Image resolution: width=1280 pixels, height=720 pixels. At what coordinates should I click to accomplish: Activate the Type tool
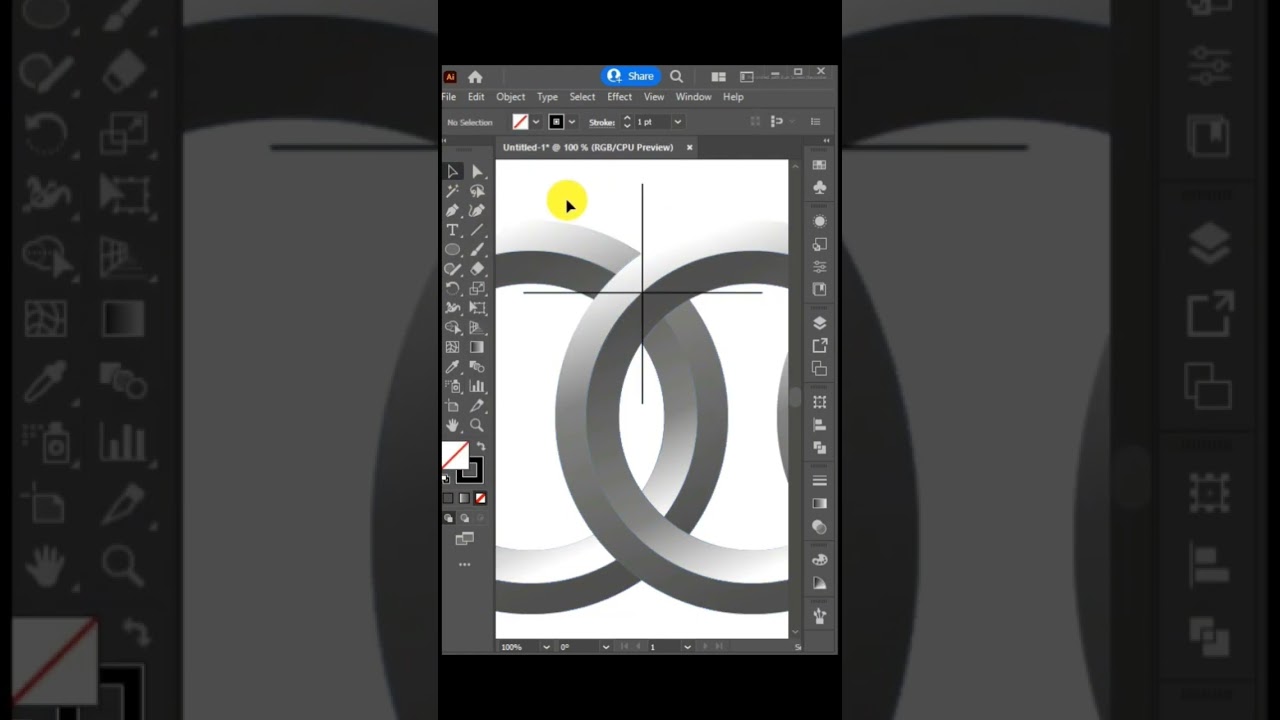(453, 230)
